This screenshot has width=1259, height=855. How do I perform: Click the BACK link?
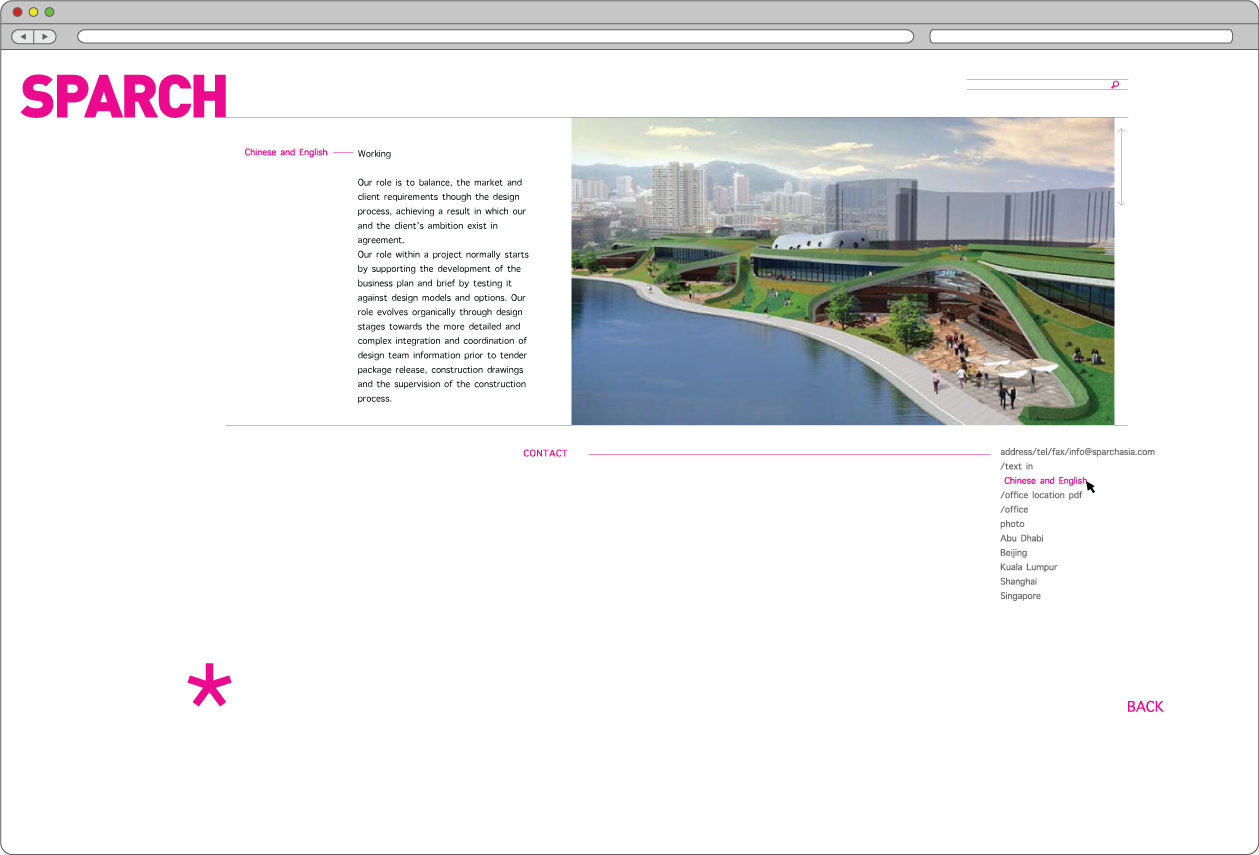1144,707
